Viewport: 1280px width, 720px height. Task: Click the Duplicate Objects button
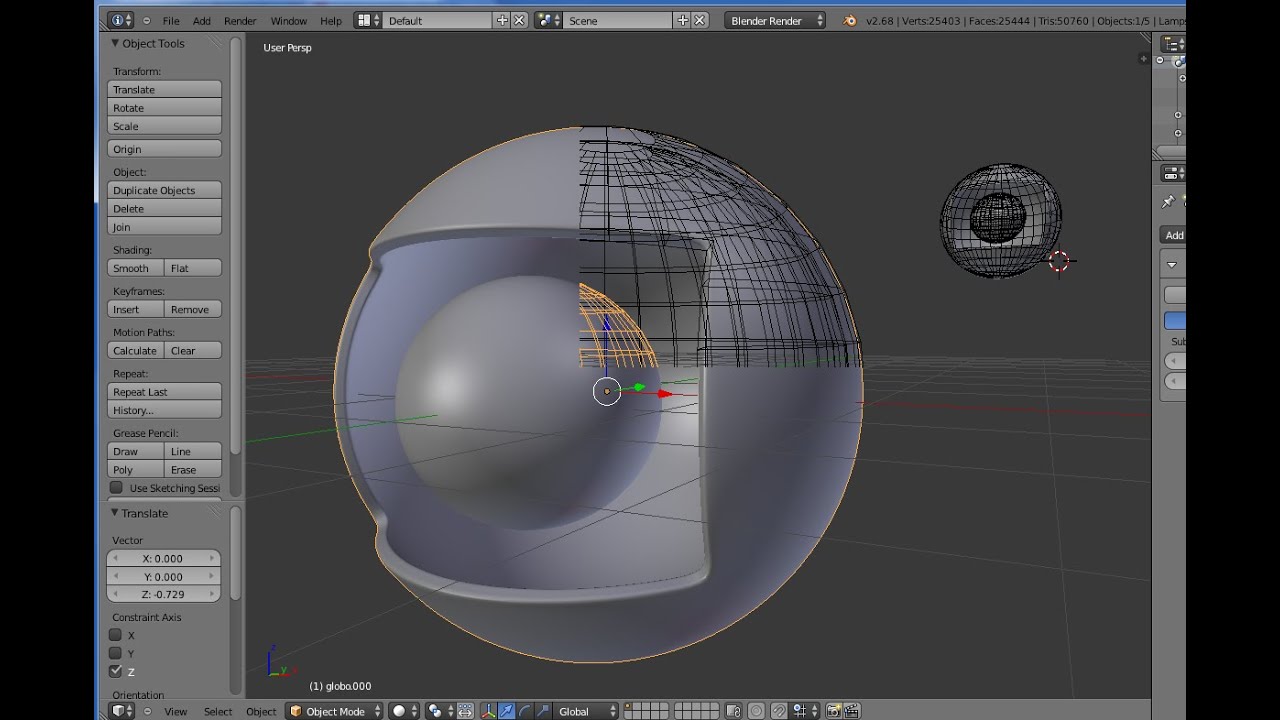point(164,190)
